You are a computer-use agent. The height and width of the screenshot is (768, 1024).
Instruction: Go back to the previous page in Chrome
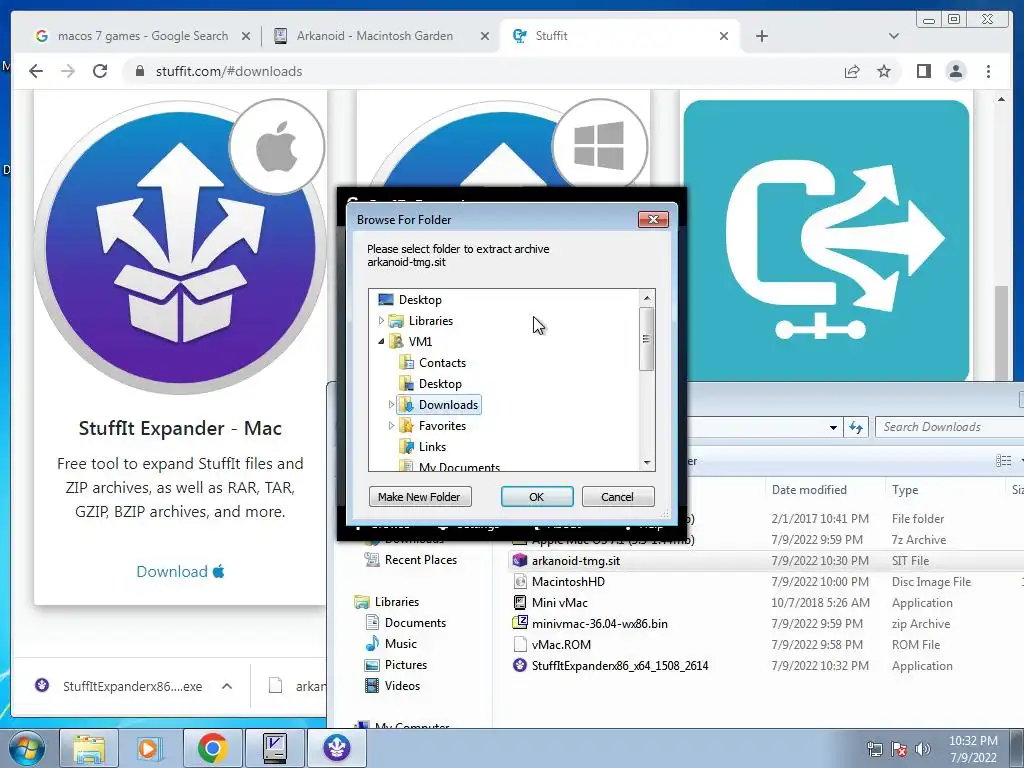[36, 71]
